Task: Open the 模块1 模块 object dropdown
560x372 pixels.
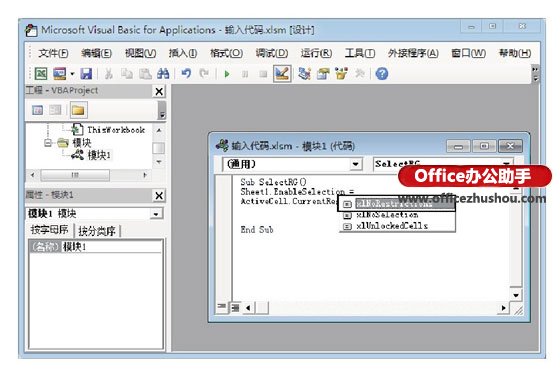Action: [156, 214]
